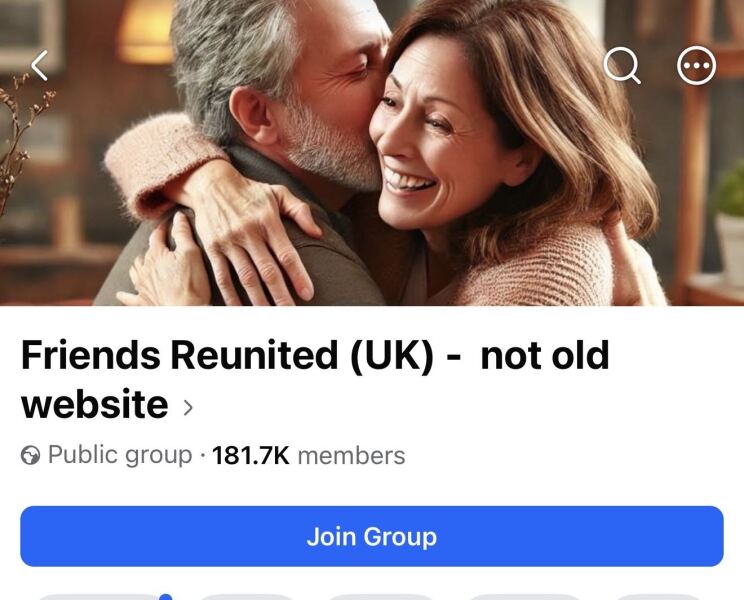Select the first tab pill below Join Group

click(97, 597)
